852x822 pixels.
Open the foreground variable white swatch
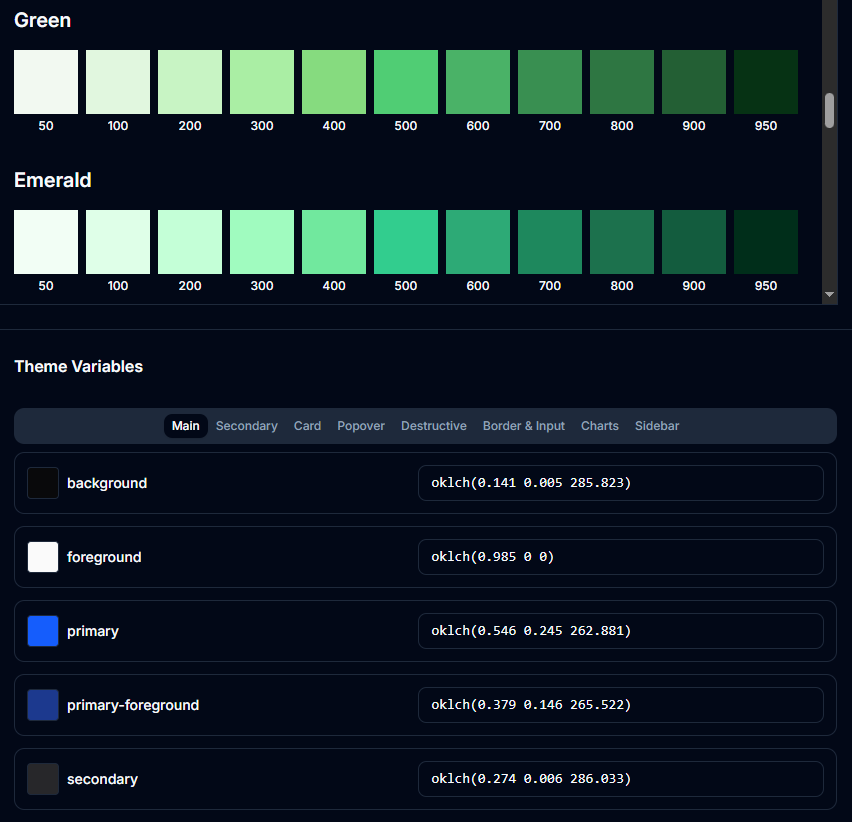coord(43,557)
